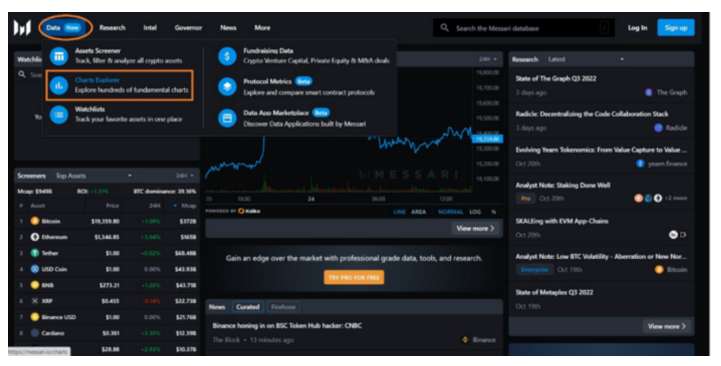This screenshot has width=721, height=366.
Task: Open Screeners 24H timeframe dropdown
Action: (185, 176)
